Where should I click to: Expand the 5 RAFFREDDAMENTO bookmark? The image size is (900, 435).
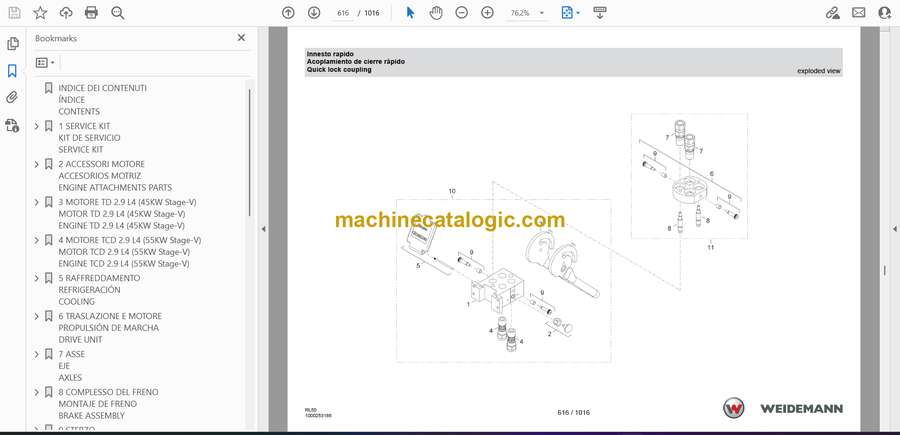[37, 278]
